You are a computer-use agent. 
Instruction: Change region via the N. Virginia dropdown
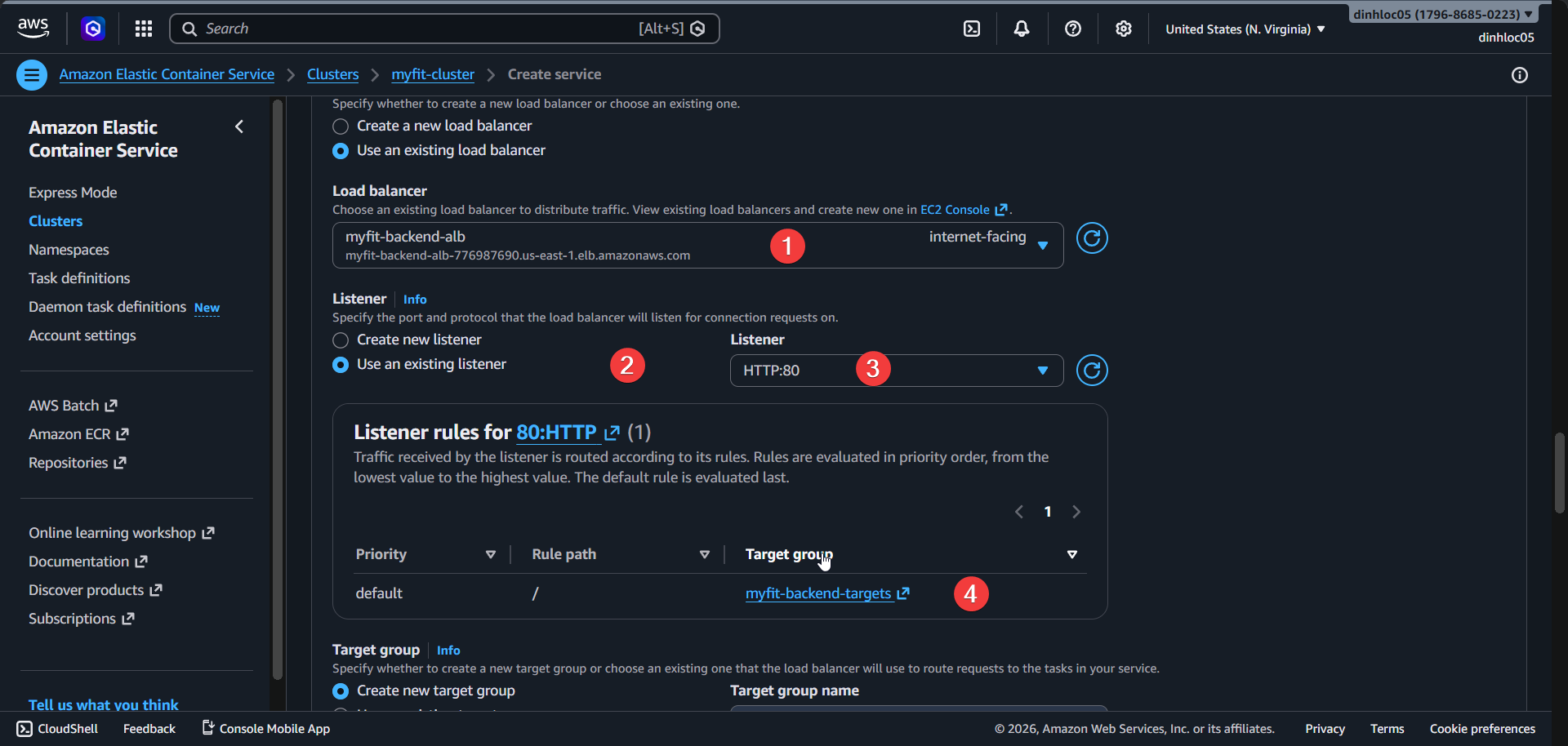pos(1243,29)
